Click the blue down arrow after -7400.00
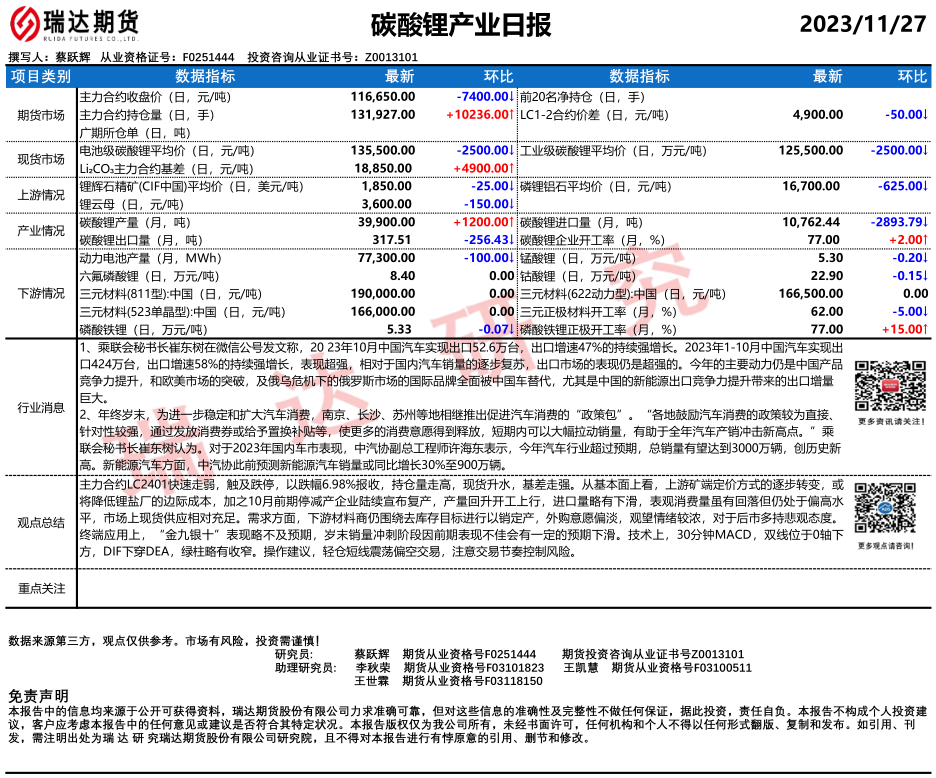Viewport: 936px width, 778px height. click(514, 97)
